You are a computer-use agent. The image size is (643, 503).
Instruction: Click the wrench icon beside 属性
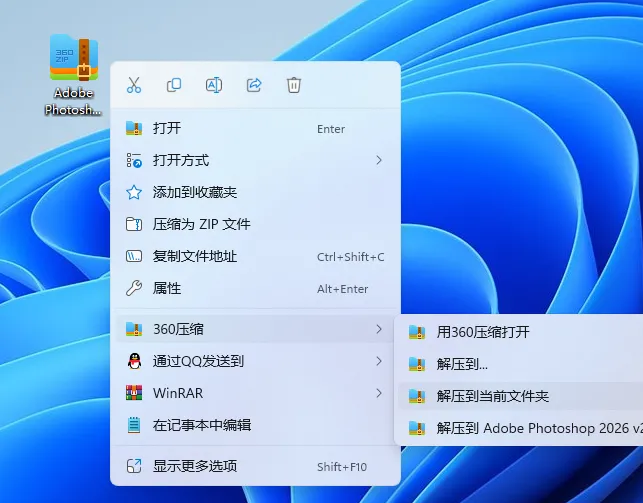coord(134,288)
